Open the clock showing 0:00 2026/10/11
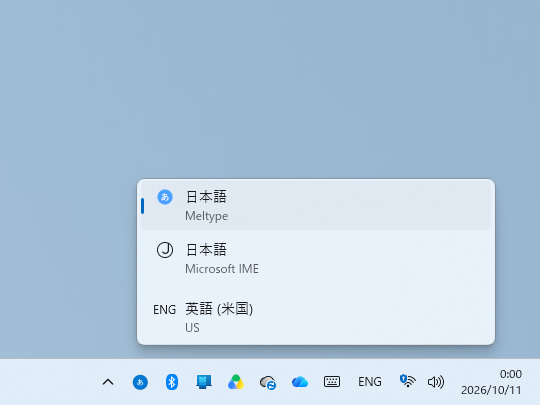 coord(491,382)
